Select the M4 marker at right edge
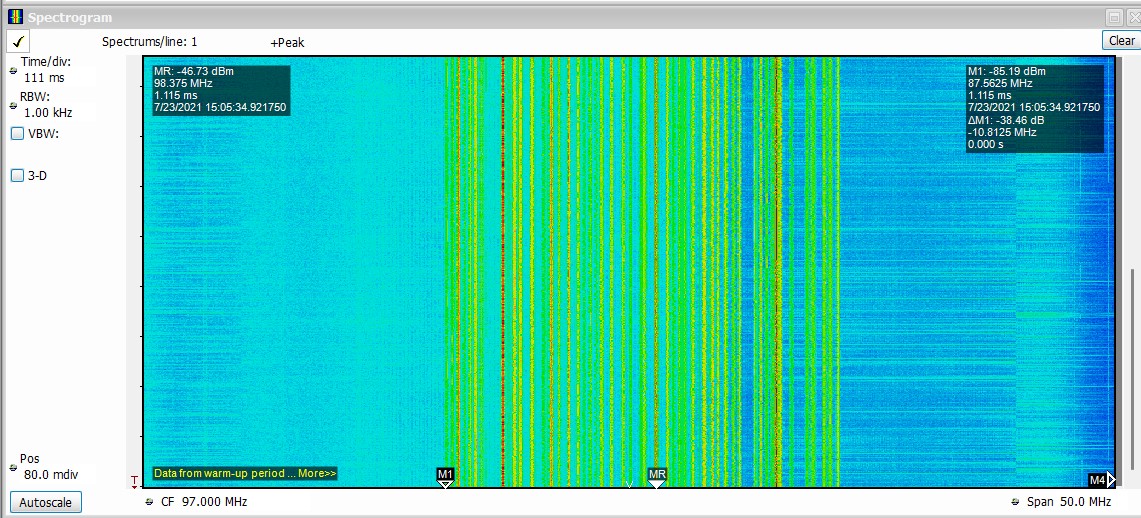The height and width of the screenshot is (518, 1141). (1102, 479)
